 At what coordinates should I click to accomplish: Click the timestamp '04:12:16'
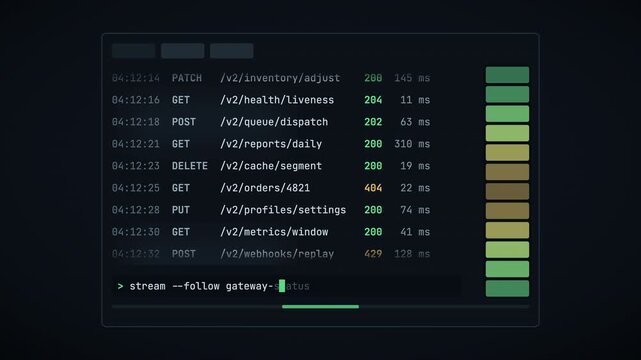click(136, 100)
